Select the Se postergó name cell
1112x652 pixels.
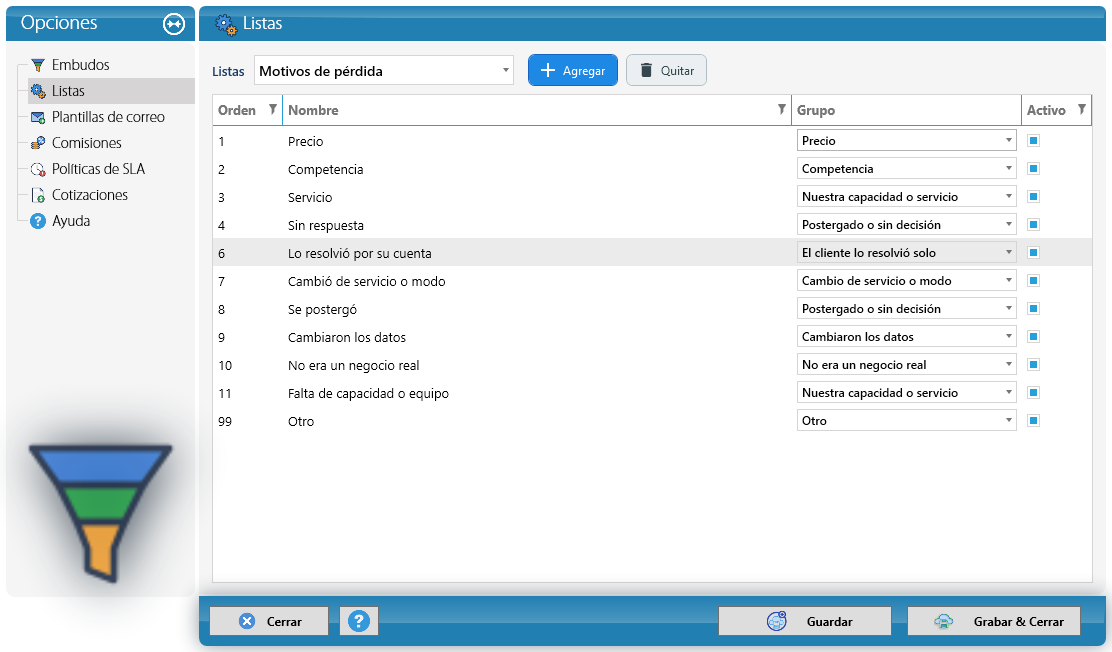pyautogui.click(x=322, y=309)
